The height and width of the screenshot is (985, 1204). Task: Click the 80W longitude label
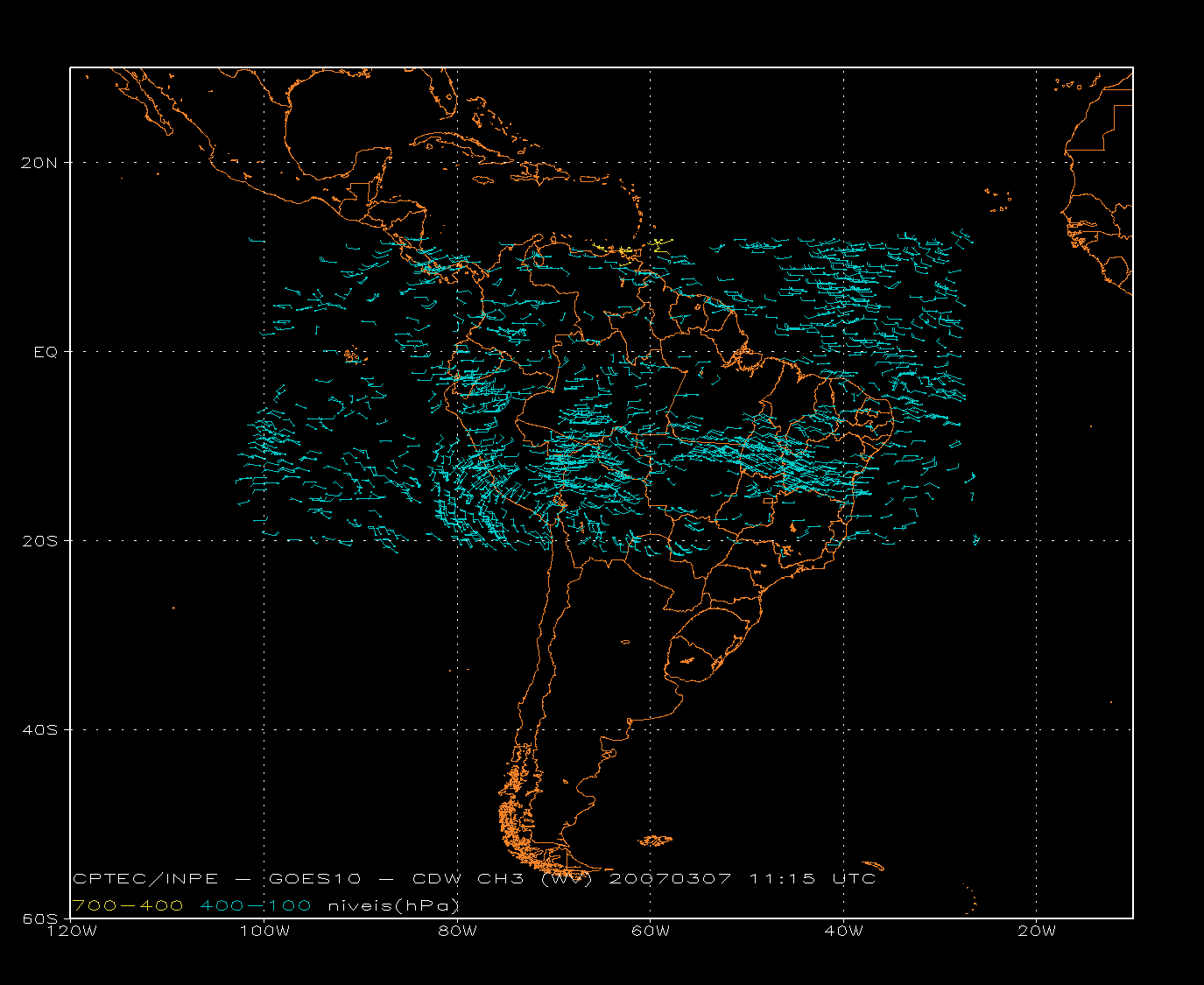pyautogui.click(x=457, y=931)
